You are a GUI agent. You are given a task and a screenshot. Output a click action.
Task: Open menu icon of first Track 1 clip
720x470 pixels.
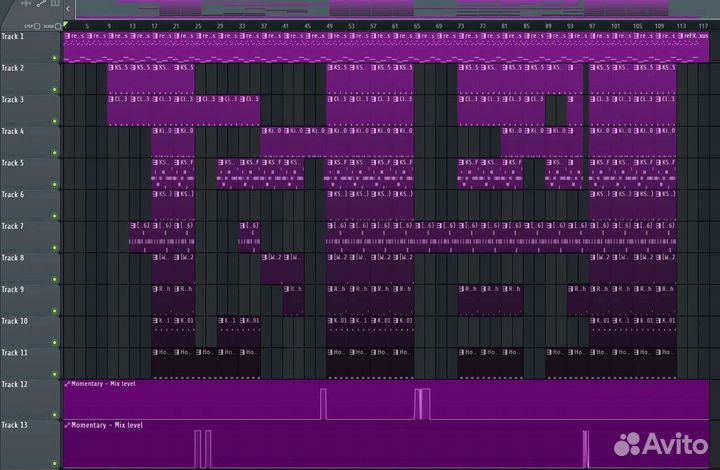pyautogui.click(x=67, y=35)
